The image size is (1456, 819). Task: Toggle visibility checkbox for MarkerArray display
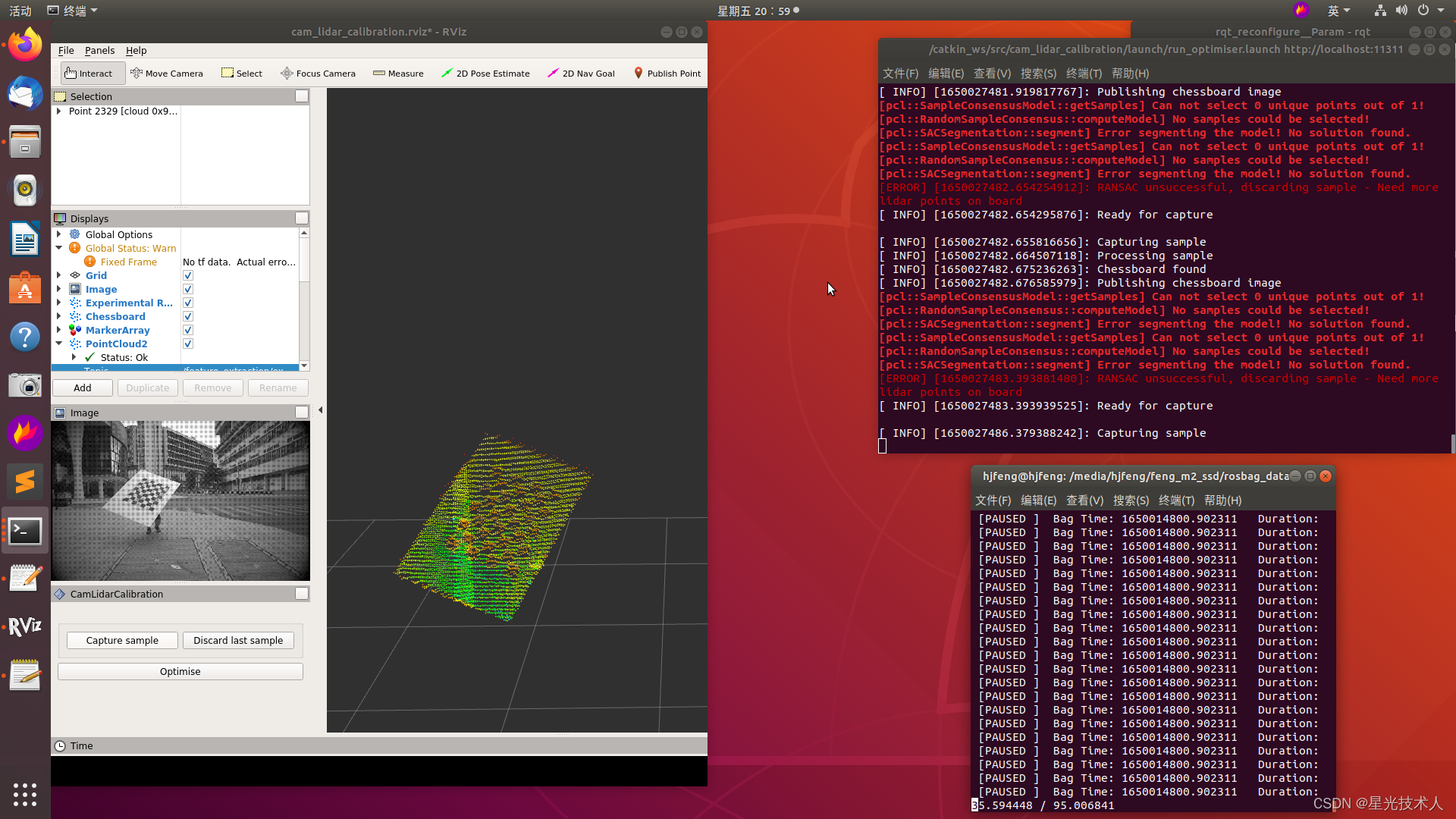click(188, 329)
